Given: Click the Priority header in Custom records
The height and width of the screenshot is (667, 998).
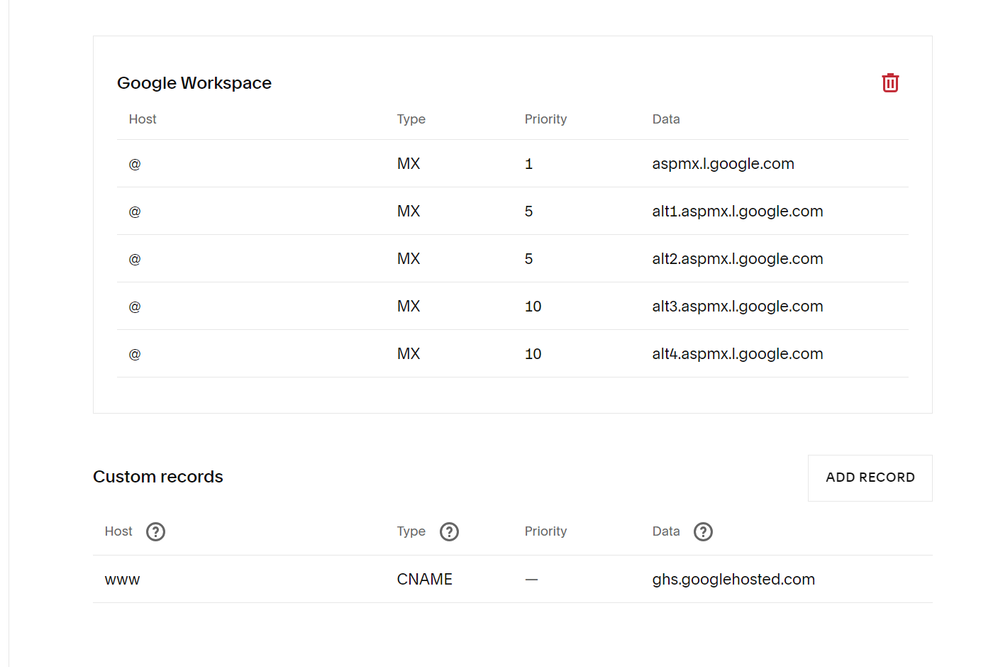Looking at the screenshot, I should point(545,531).
